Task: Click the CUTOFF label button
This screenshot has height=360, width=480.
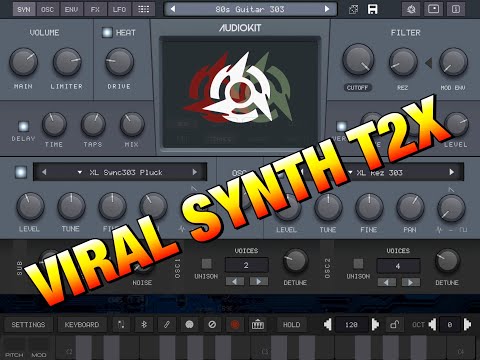Action: pos(357,88)
